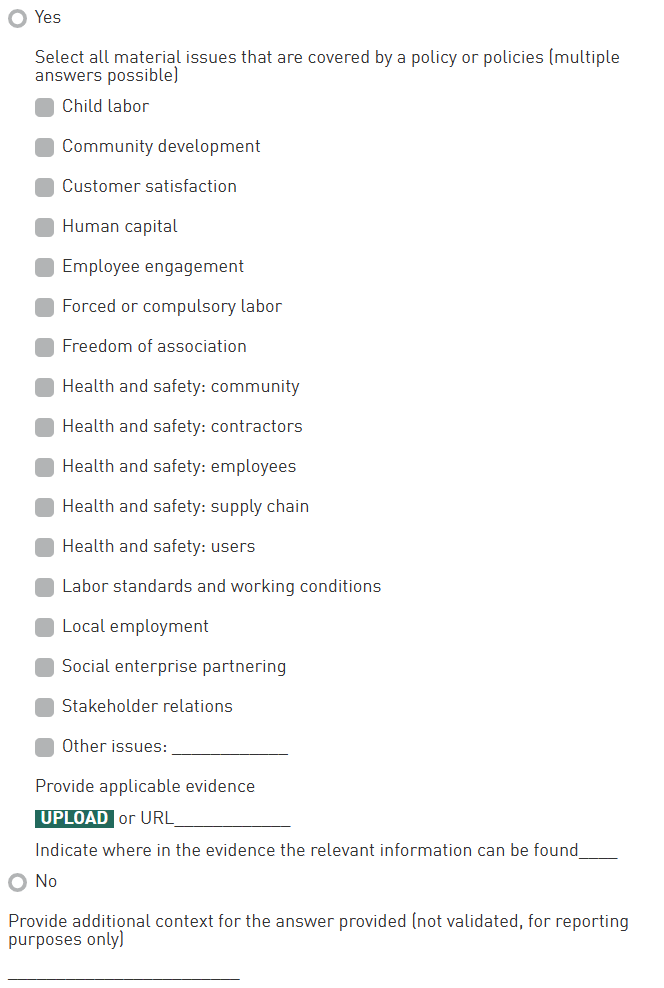
Task: Select the No radio button
Action: coord(17,883)
